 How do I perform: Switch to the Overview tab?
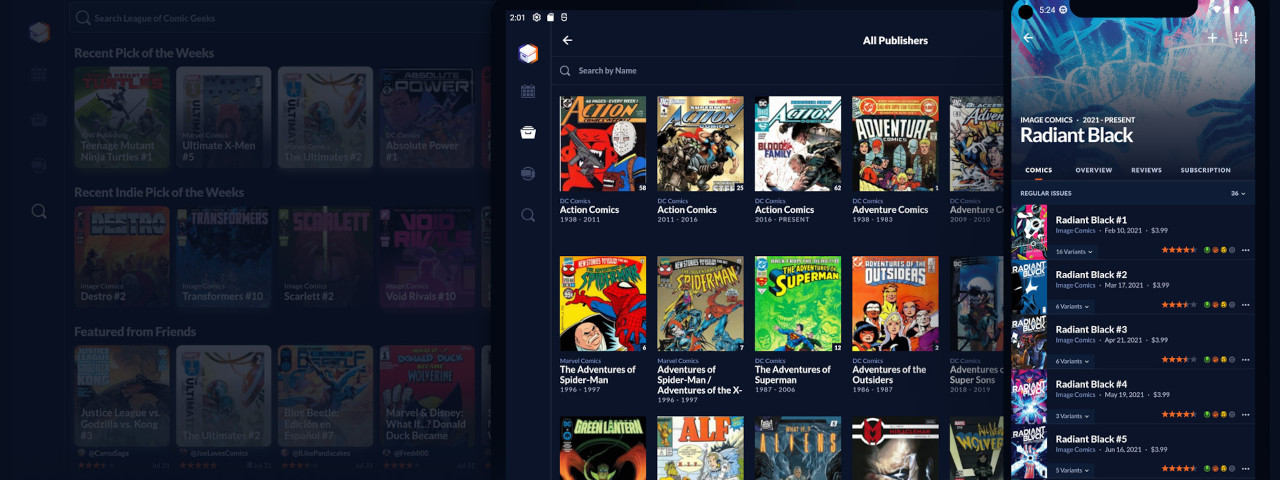coord(1093,170)
